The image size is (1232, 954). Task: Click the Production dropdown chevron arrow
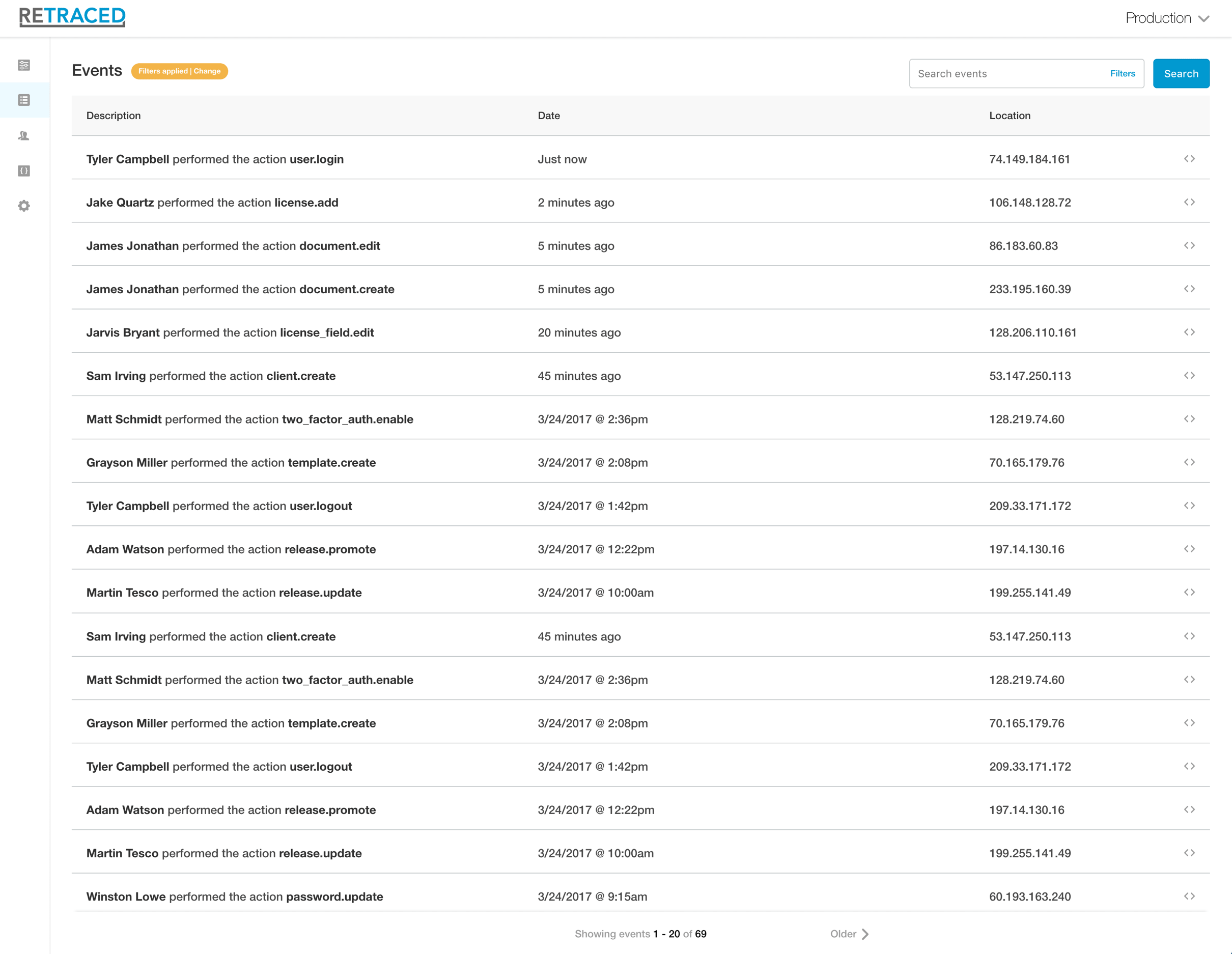[x=1204, y=19]
